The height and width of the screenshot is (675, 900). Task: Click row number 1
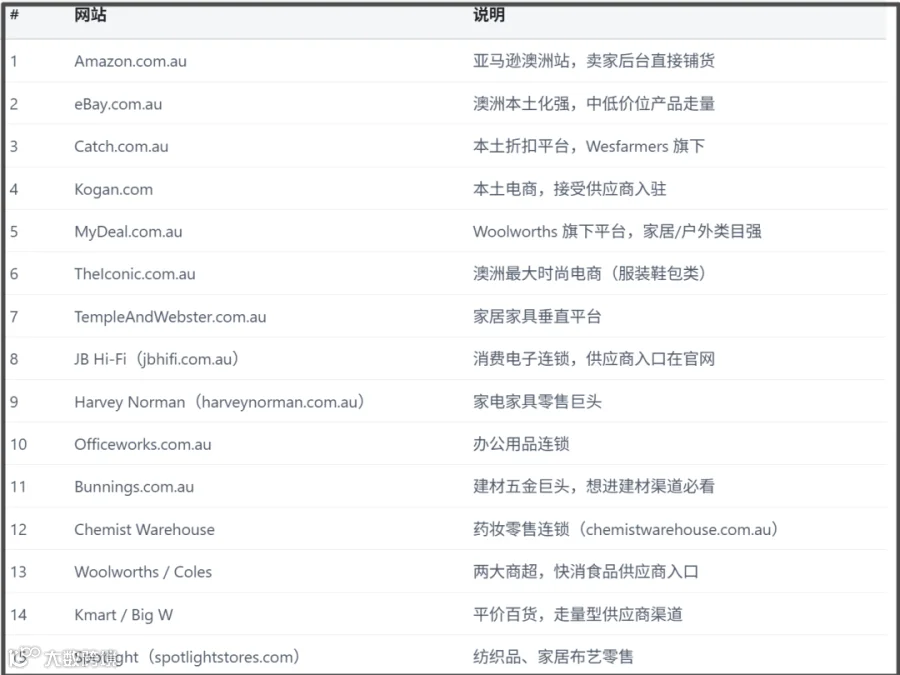tap(14, 61)
